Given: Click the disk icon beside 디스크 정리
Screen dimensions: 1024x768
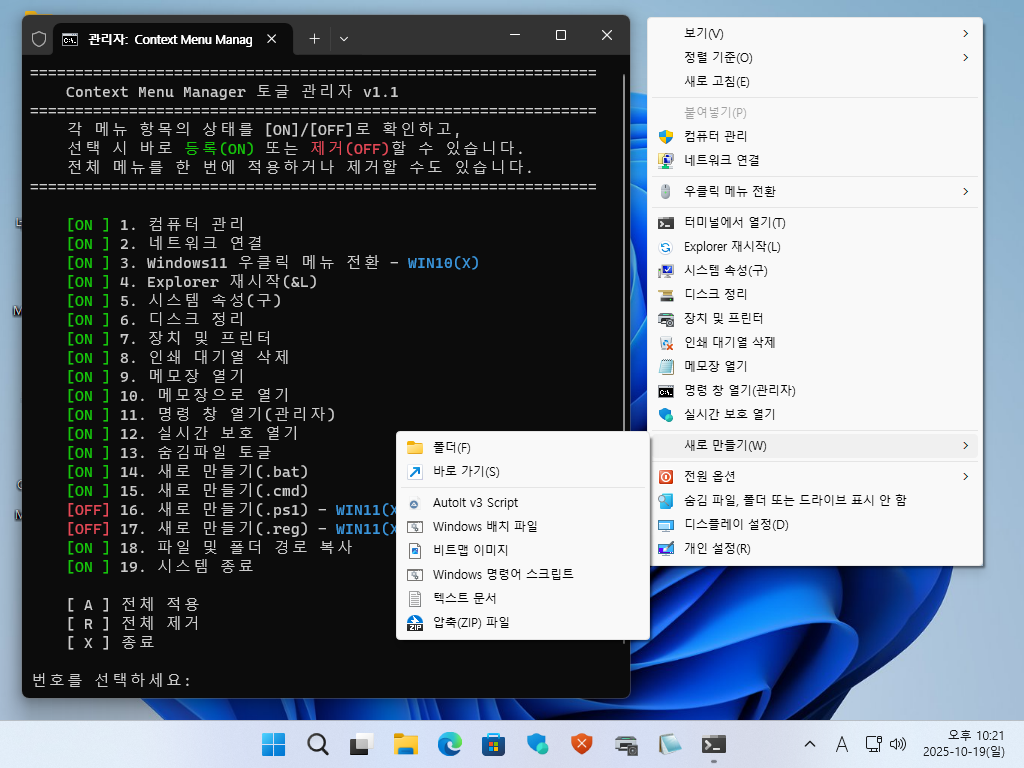Looking at the screenshot, I should [x=665, y=295].
